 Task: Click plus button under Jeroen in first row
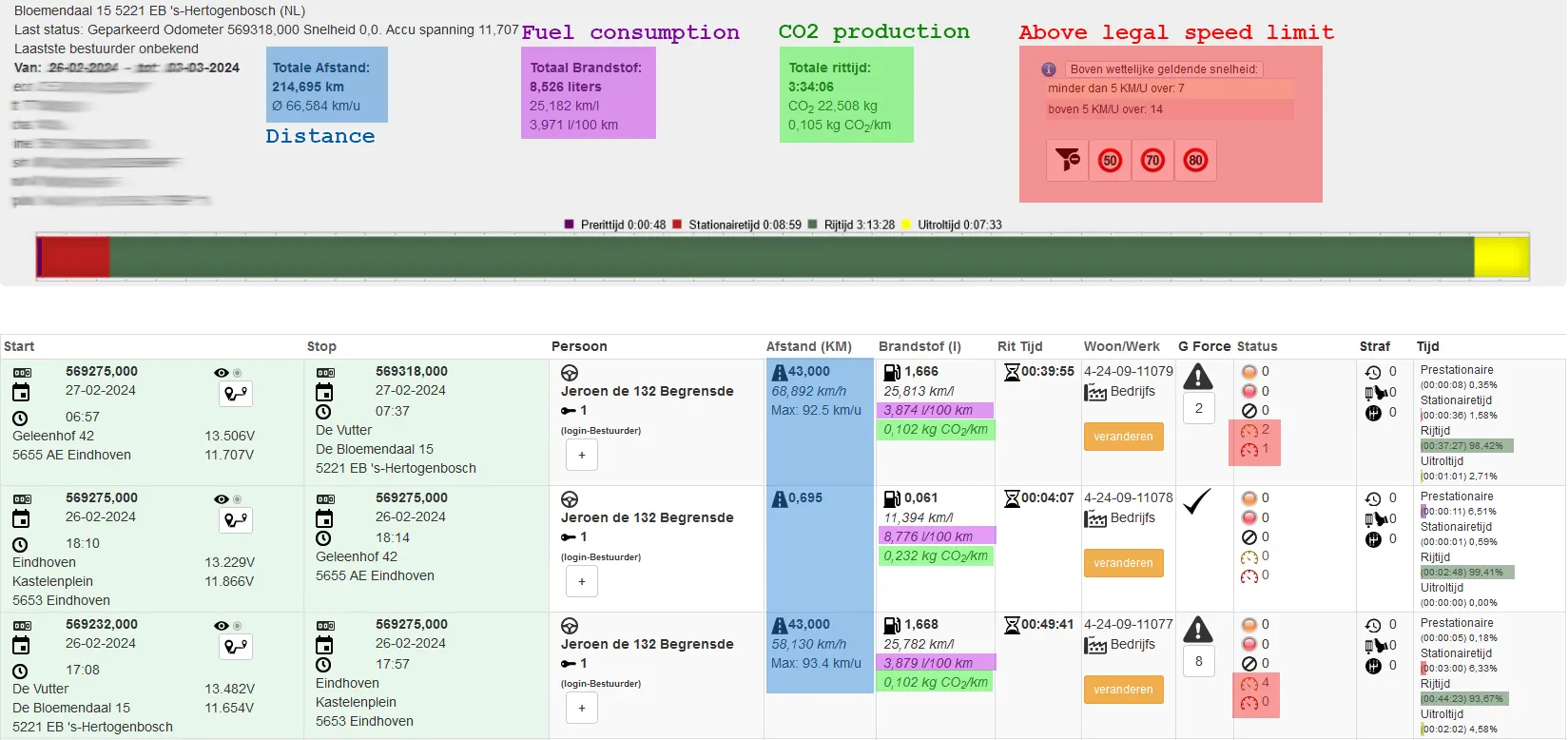pyautogui.click(x=582, y=455)
